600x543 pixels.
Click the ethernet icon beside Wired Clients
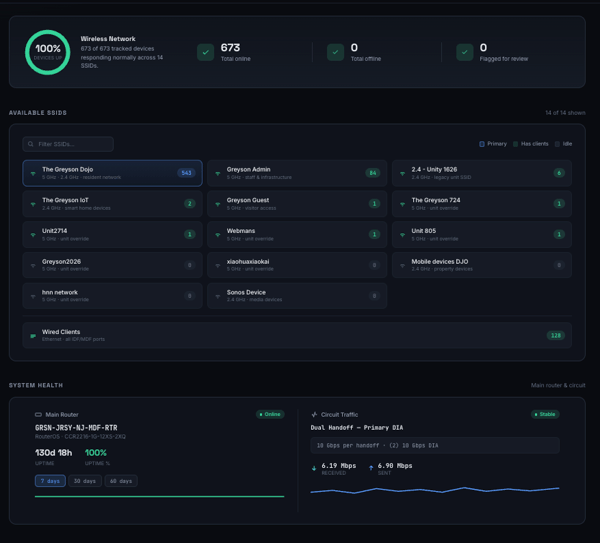click(33, 336)
